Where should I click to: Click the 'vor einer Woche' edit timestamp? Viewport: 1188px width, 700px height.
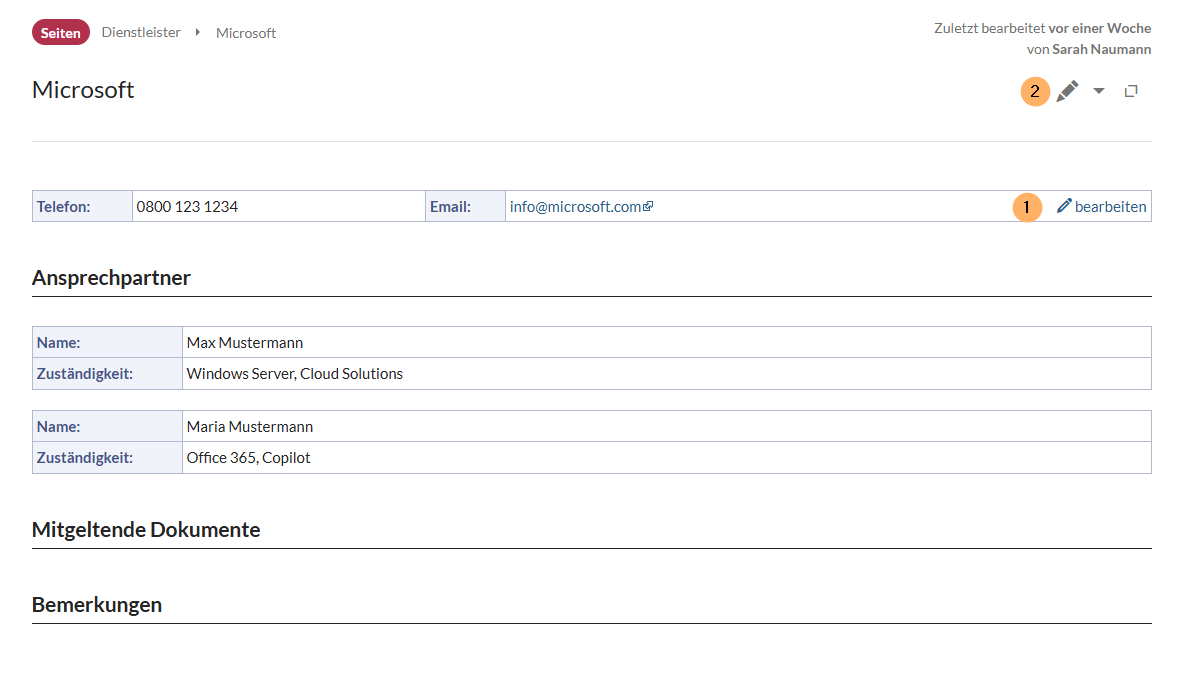[x=1099, y=28]
